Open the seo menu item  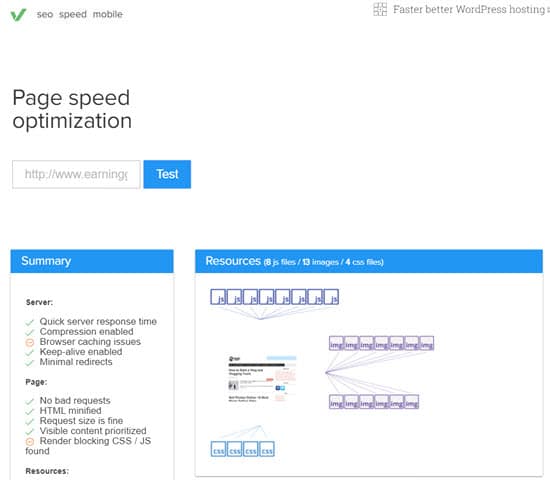(x=45, y=14)
